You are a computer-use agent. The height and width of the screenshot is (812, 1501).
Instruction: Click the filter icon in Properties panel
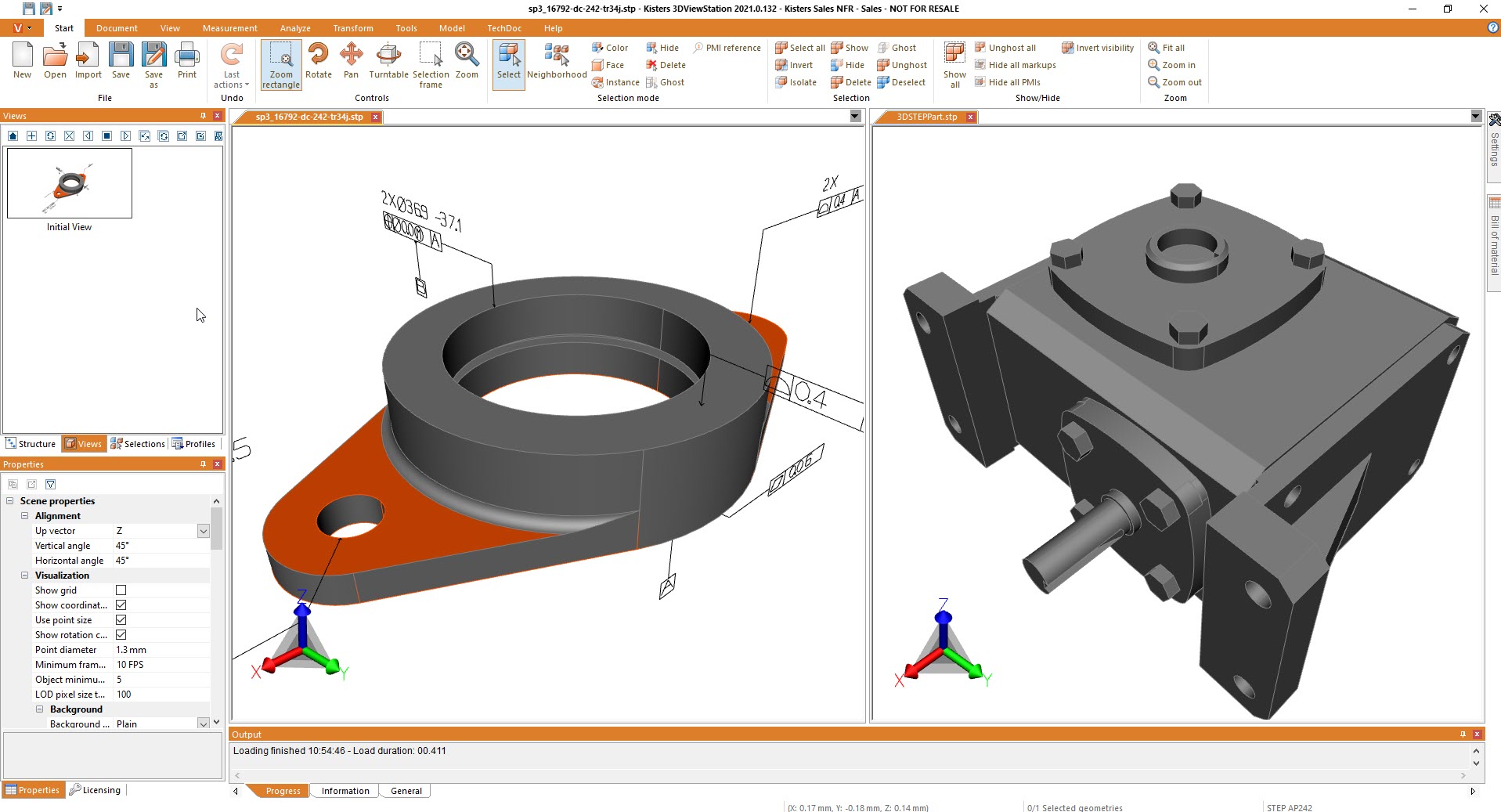(x=51, y=485)
